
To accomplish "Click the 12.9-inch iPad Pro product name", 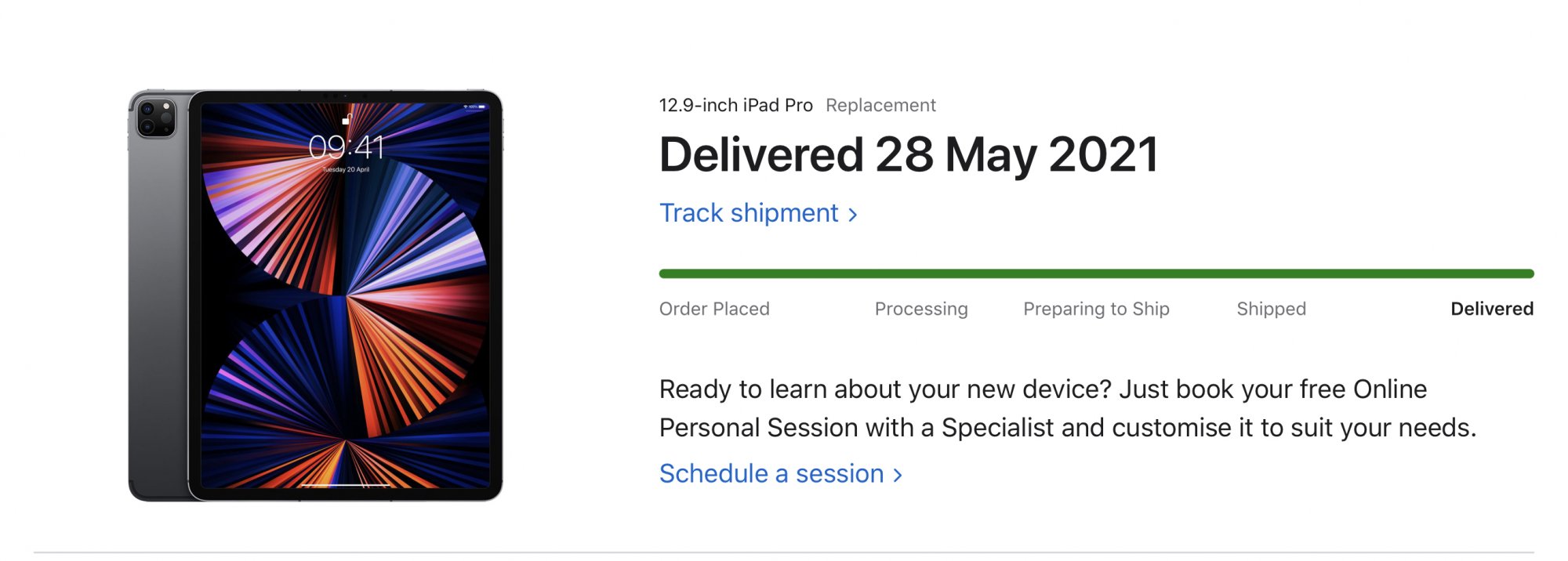I will 735,105.
